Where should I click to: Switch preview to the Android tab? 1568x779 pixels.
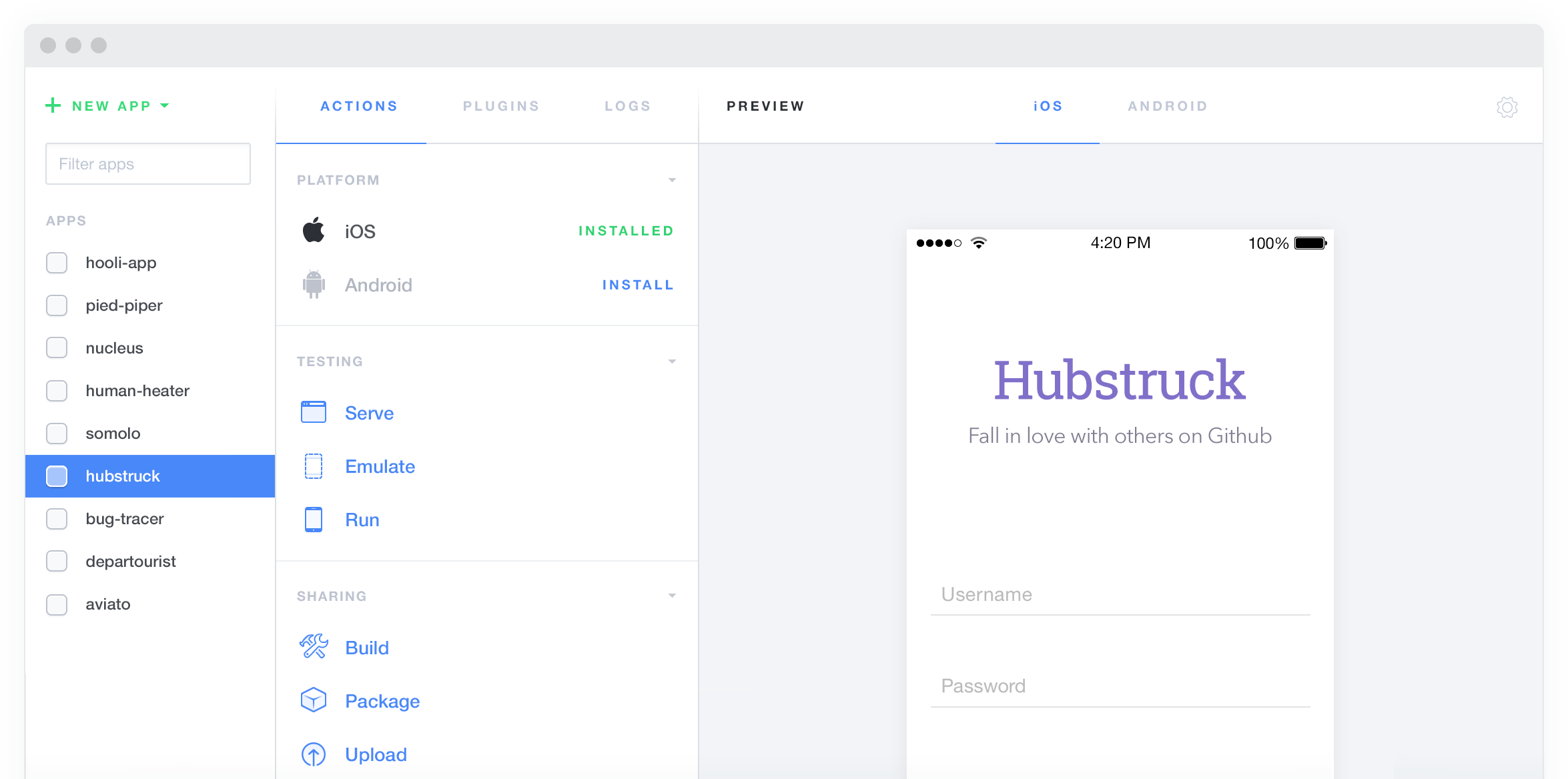click(1168, 106)
